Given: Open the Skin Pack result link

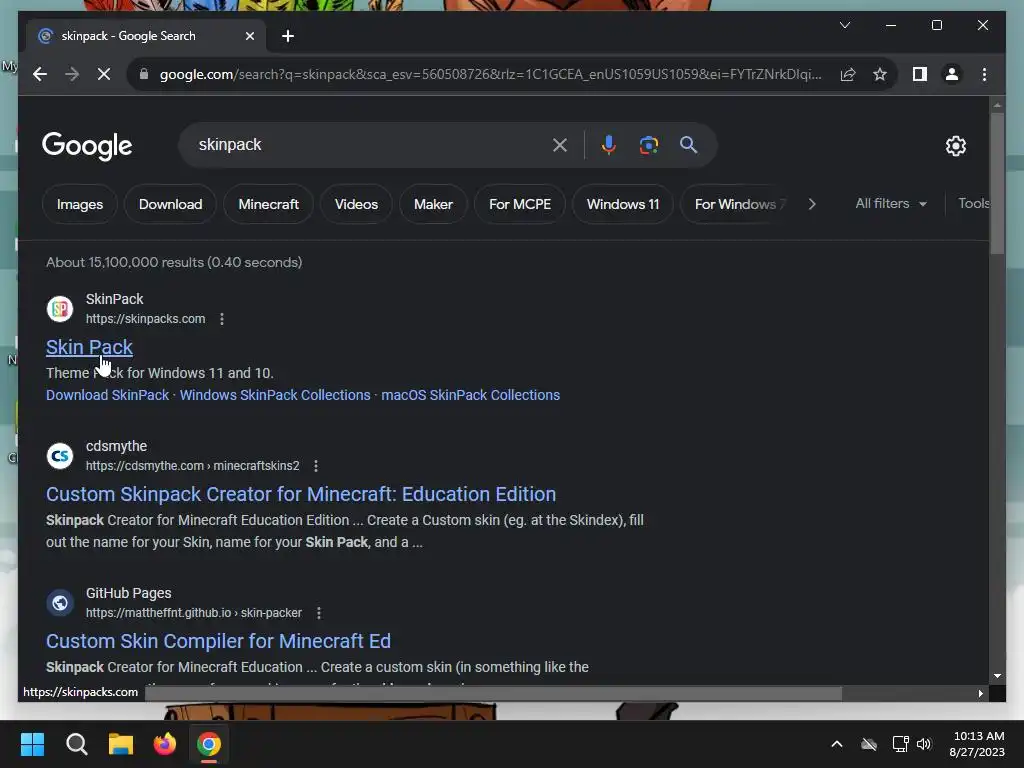Looking at the screenshot, I should point(89,347).
